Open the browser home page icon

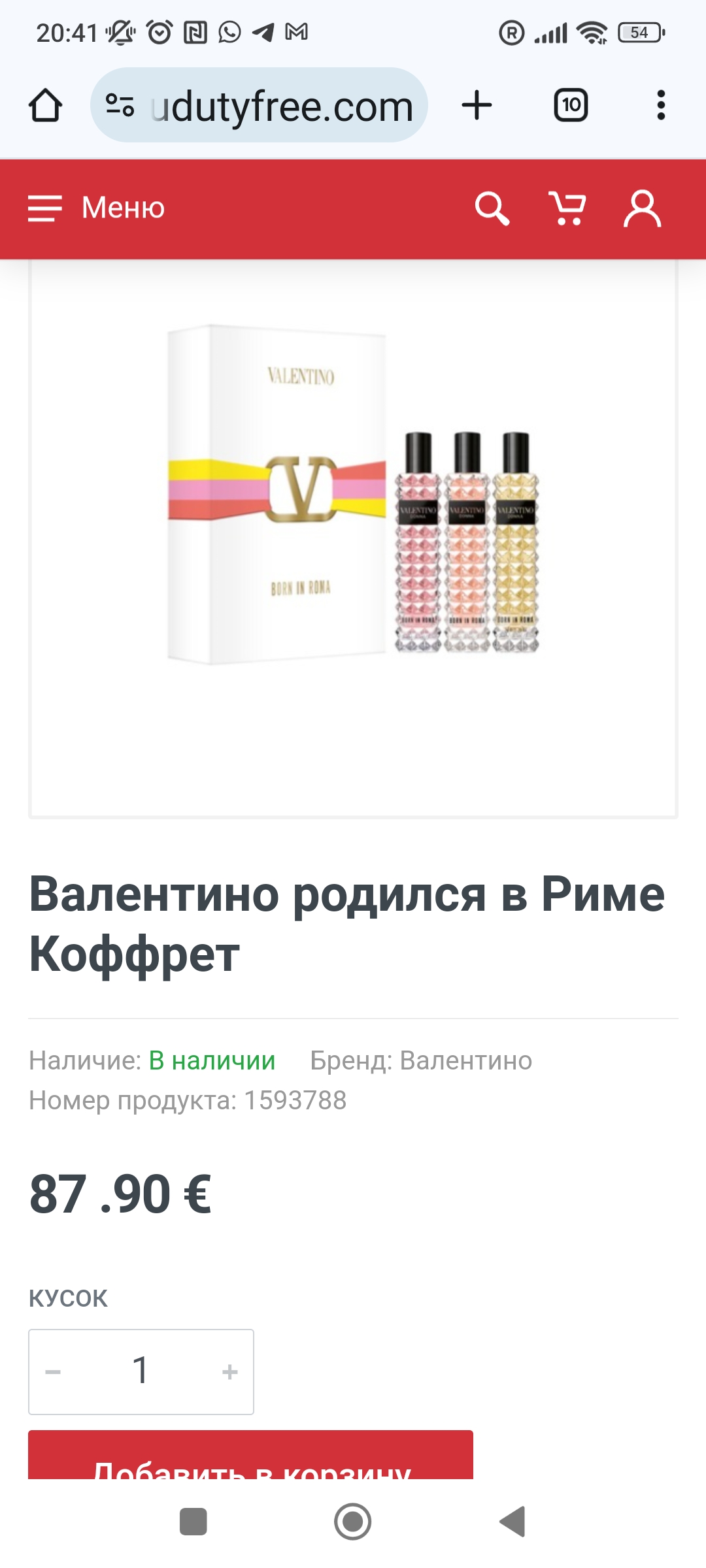45,105
